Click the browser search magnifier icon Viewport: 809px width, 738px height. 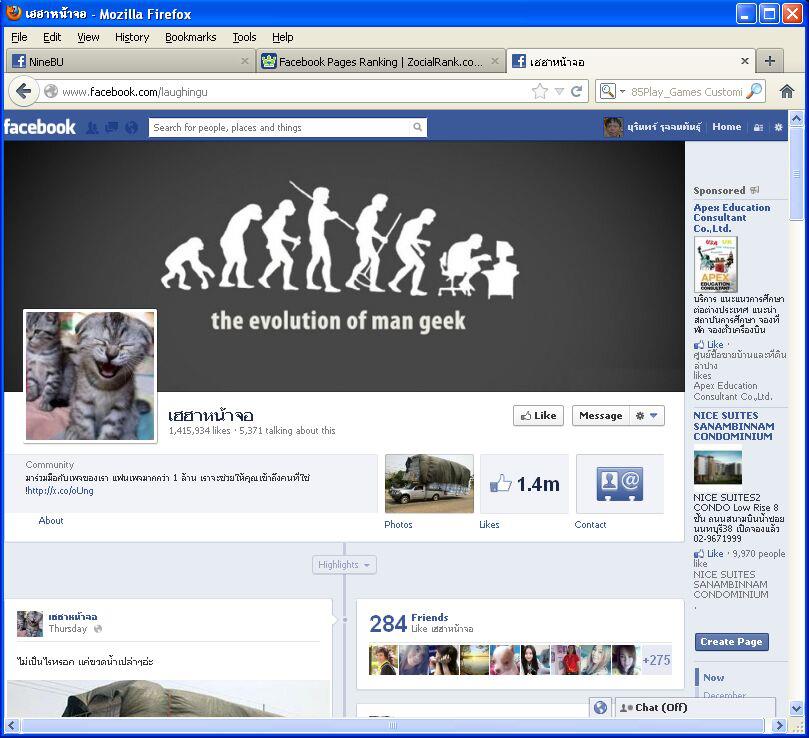point(754,91)
